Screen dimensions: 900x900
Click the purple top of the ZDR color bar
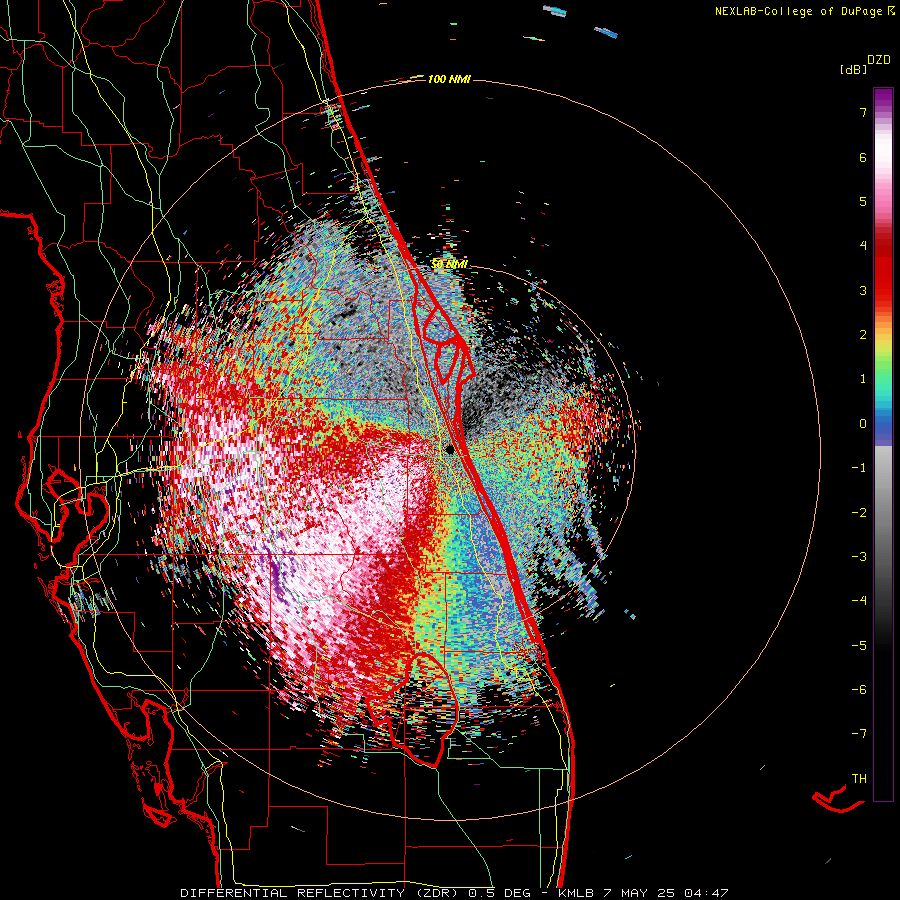[x=883, y=96]
